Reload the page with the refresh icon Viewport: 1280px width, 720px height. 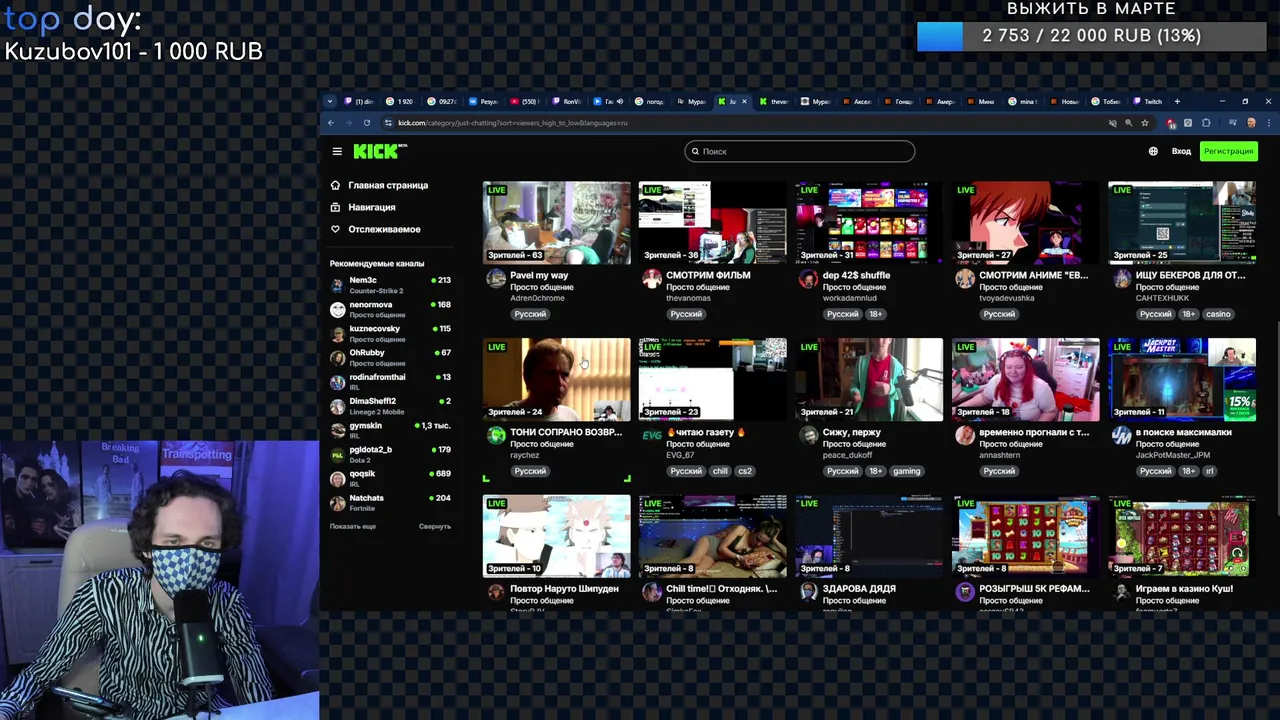tap(367, 123)
